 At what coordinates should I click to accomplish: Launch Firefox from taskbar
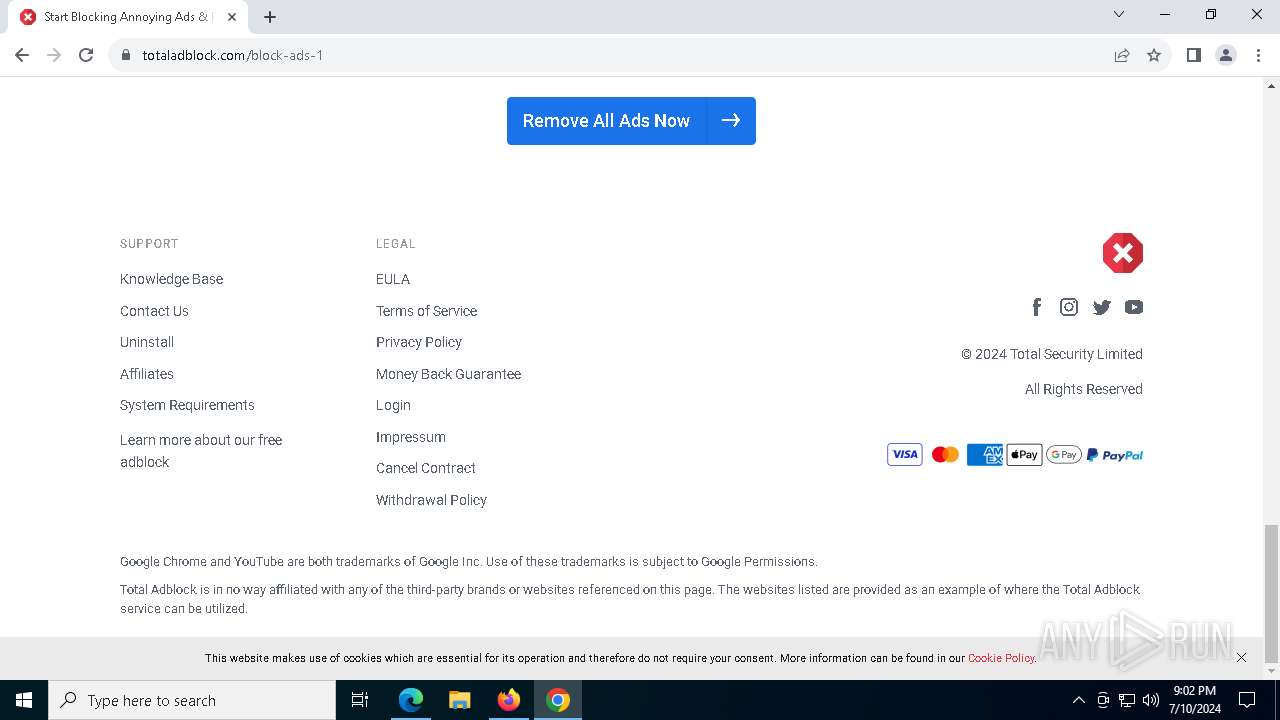(x=509, y=700)
